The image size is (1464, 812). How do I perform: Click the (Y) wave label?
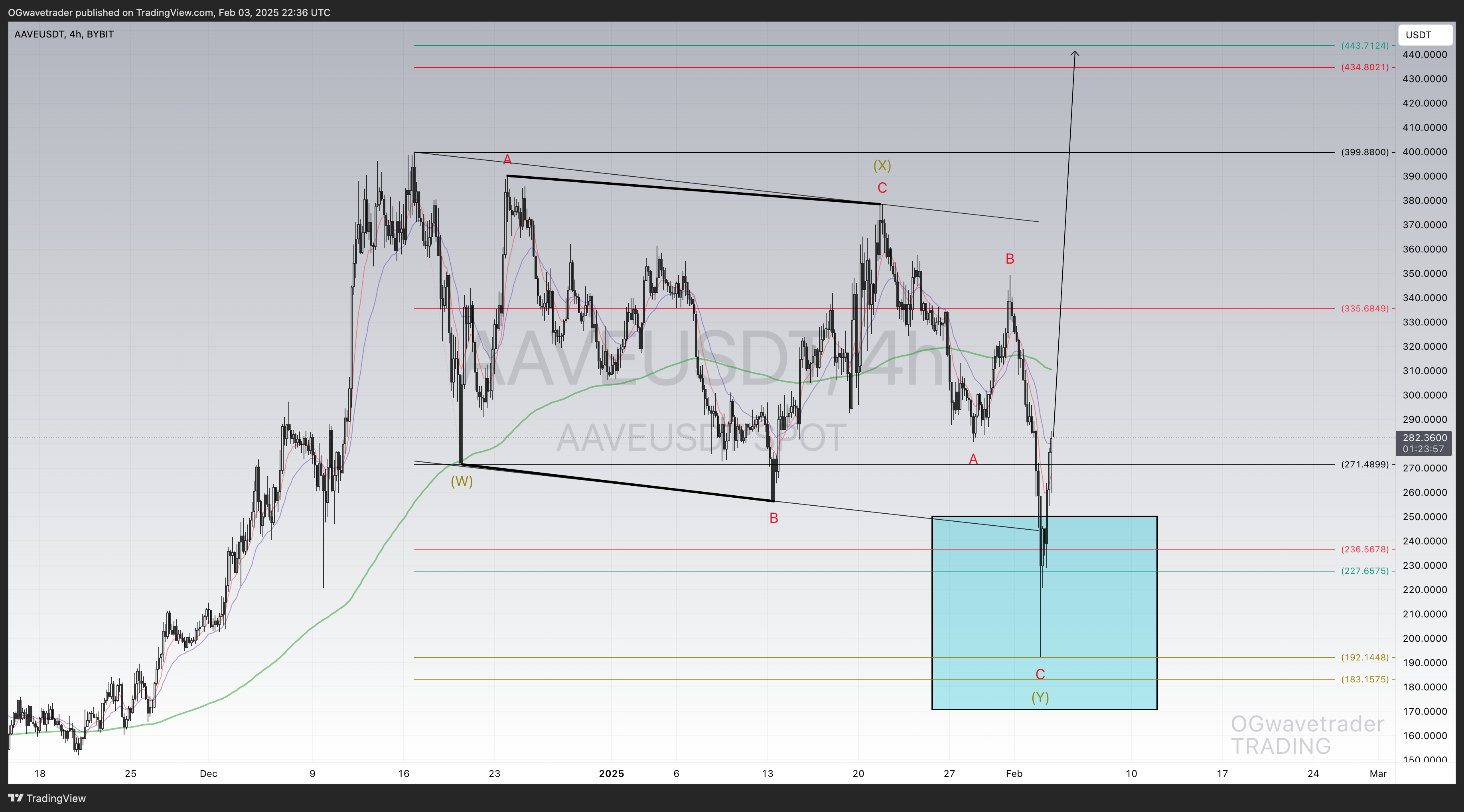click(1040, 697)
